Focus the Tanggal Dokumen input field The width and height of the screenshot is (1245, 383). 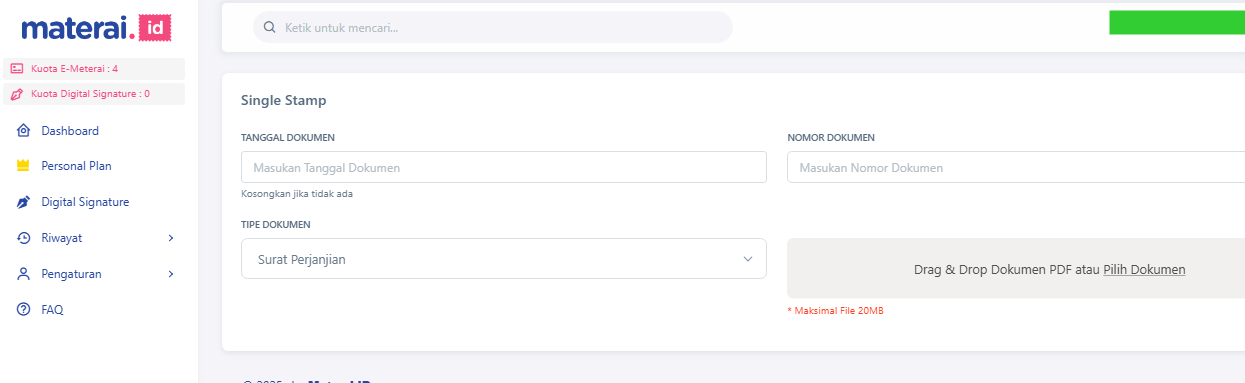point(504,168)
